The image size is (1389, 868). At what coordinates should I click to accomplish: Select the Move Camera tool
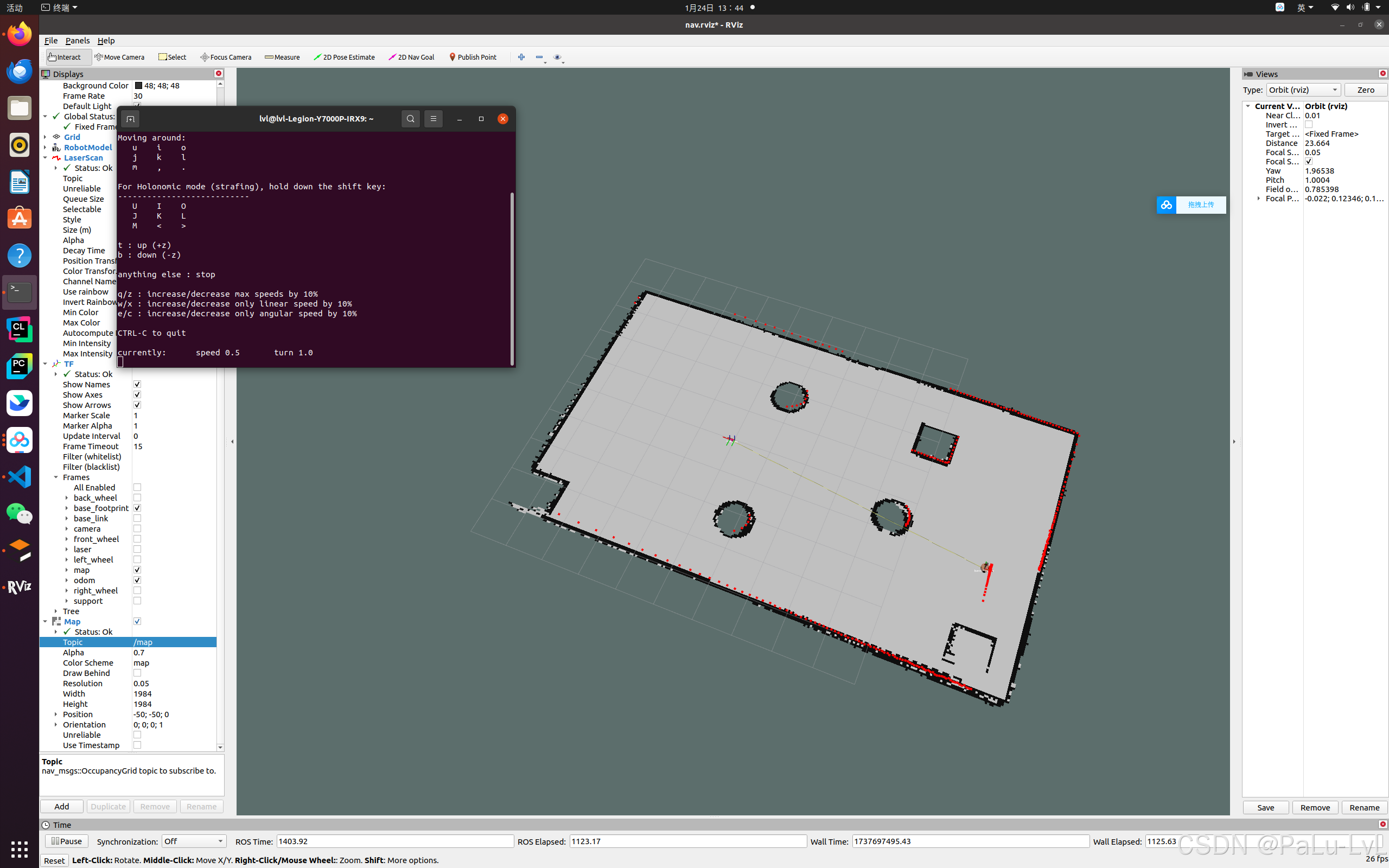119,57
